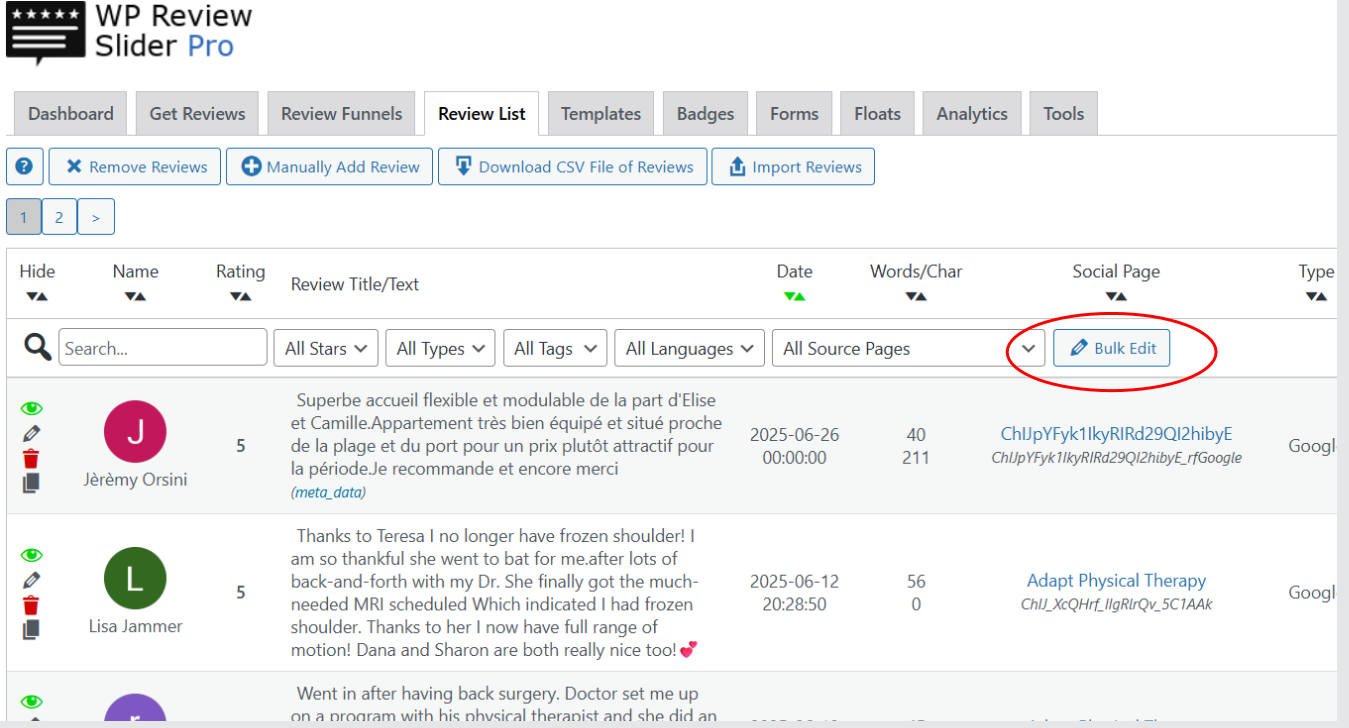Click the blue question mark help icon
The height and width of the screenshot is (728, 1349).
click(24, 167)
